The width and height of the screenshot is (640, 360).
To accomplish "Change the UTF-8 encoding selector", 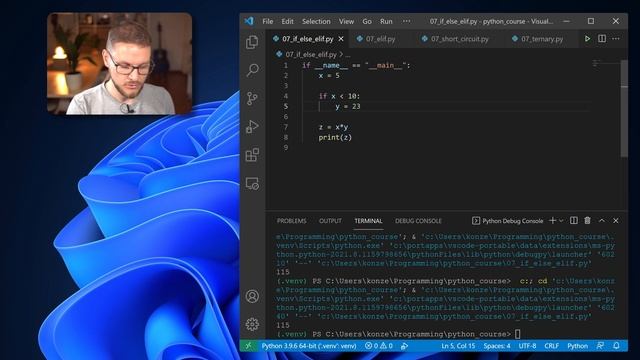I will pyautogui.click(x=527, y=346).
